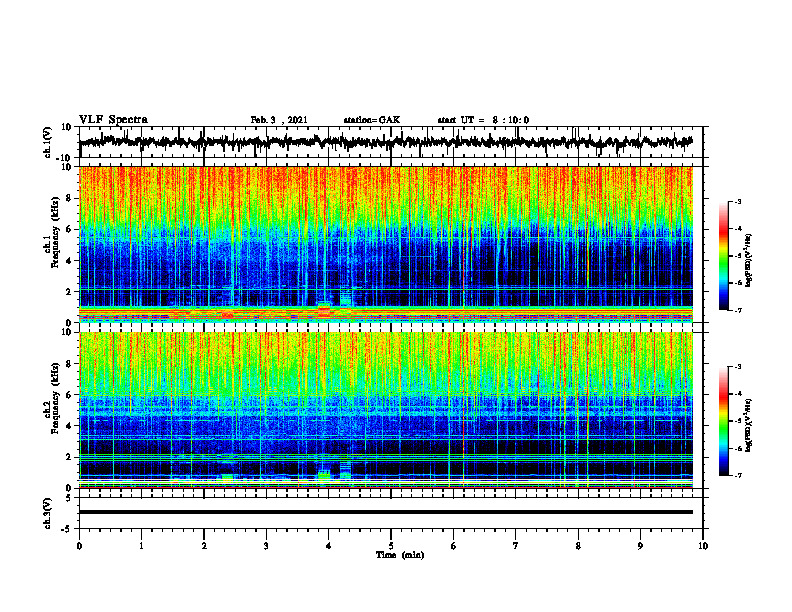
Task: Click the "4" minute tick label
Action: [x=329, y=546]
